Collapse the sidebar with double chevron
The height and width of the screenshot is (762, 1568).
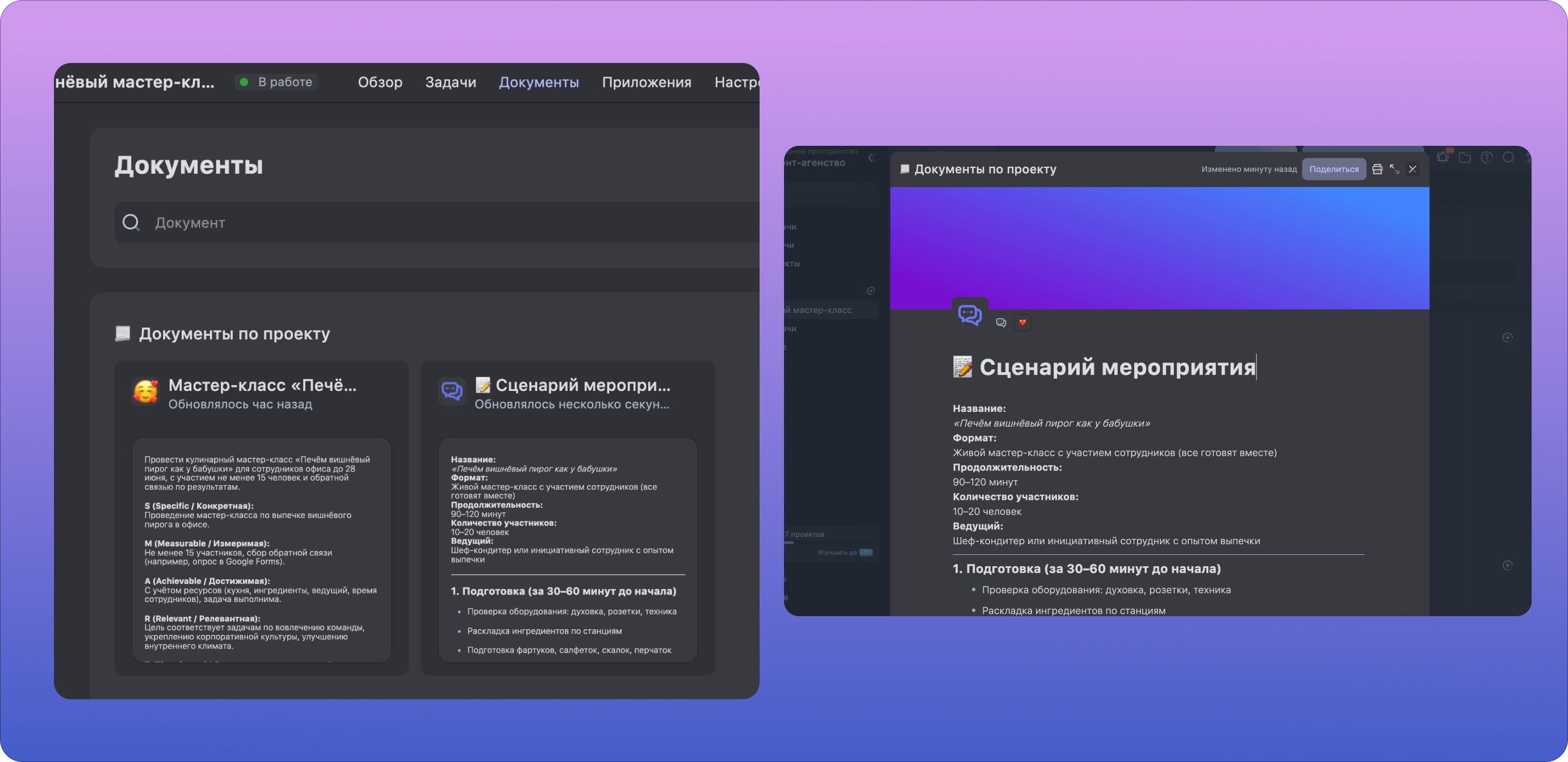pyautogui.click(x=871, y=158)
